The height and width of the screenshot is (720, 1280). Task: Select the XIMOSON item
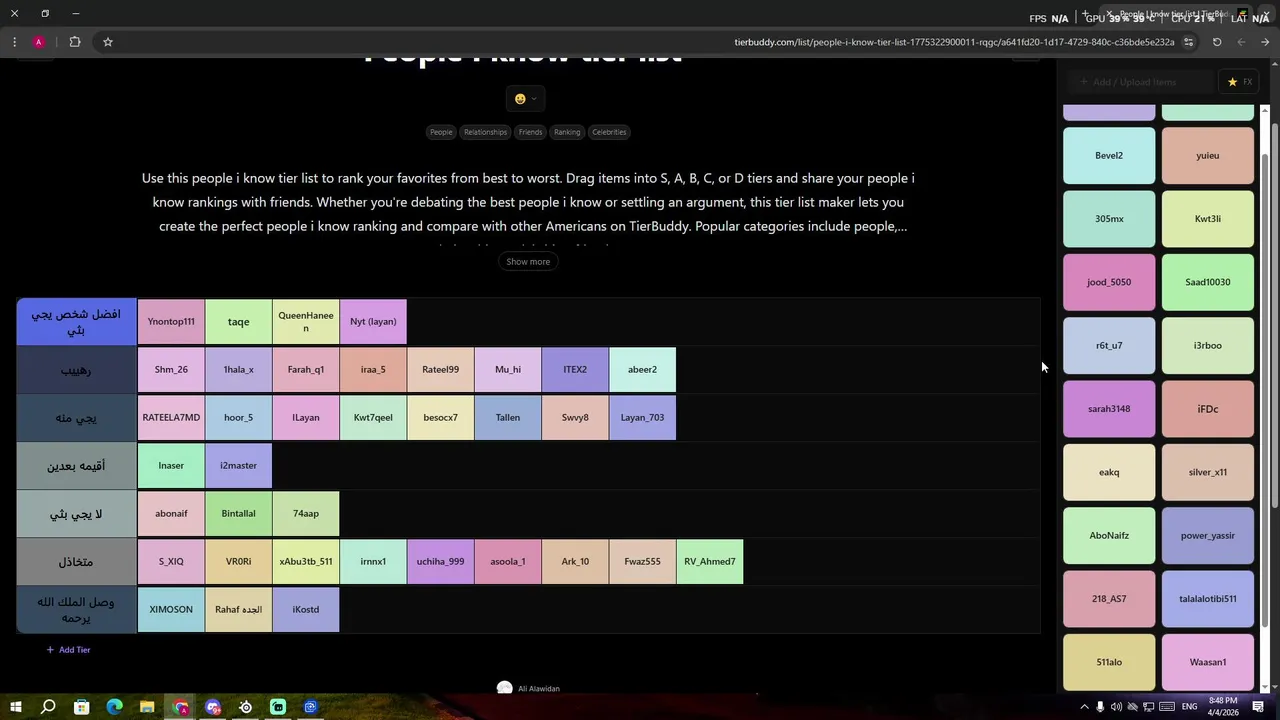coord(171,610)
